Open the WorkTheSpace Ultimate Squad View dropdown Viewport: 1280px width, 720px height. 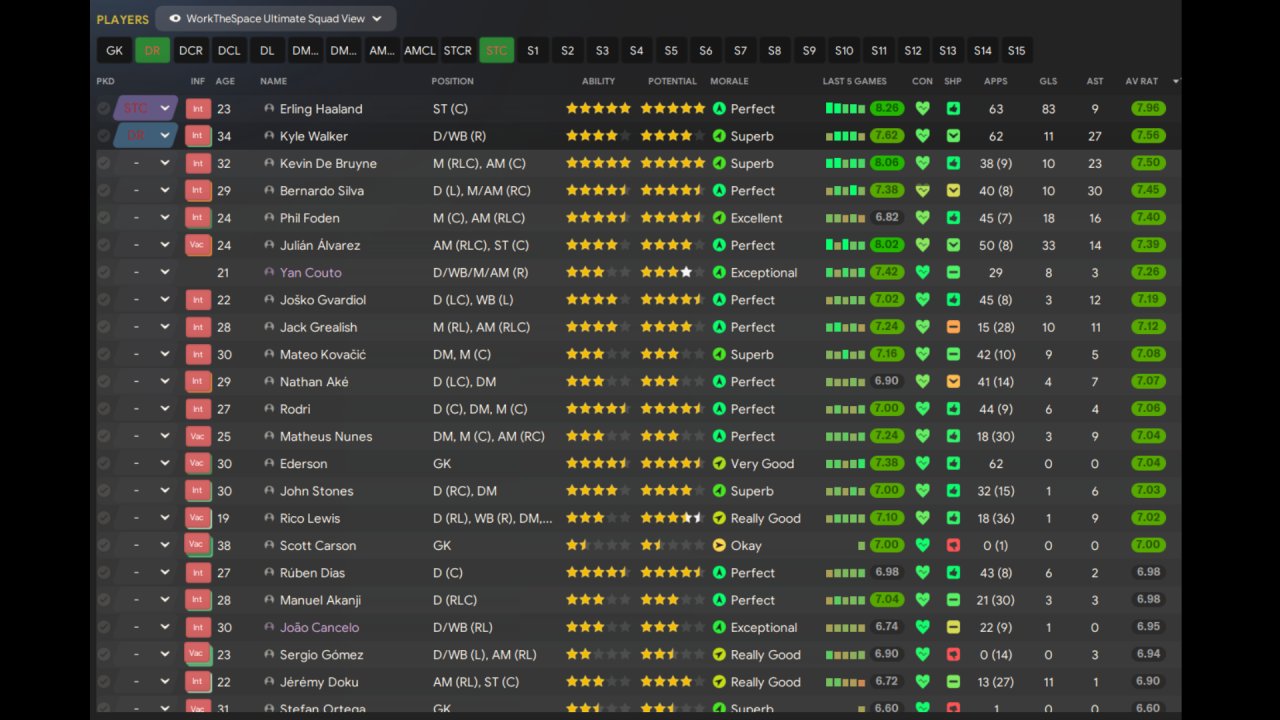[x=276, y=19]
